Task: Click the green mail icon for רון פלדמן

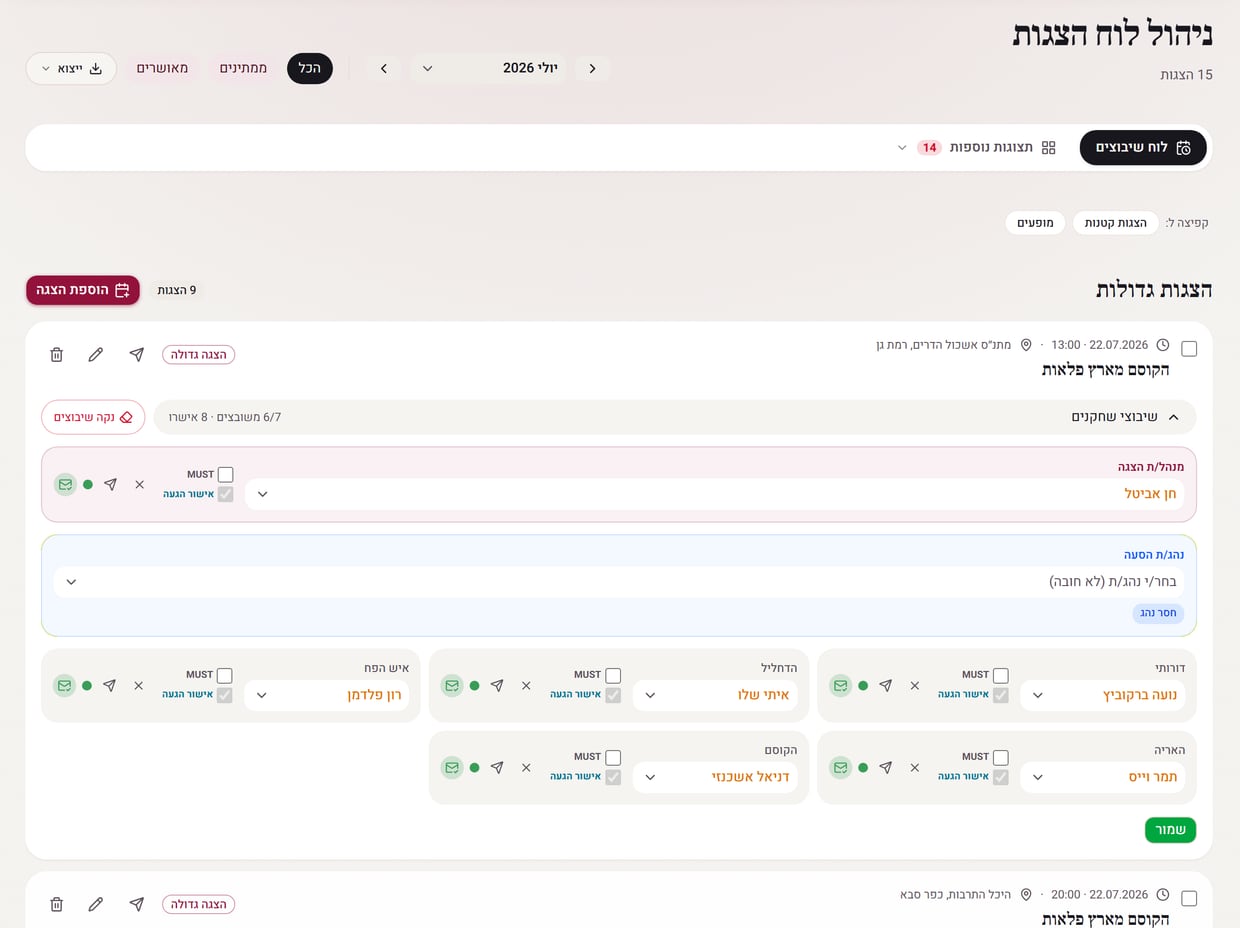Action: click(65, 686)
